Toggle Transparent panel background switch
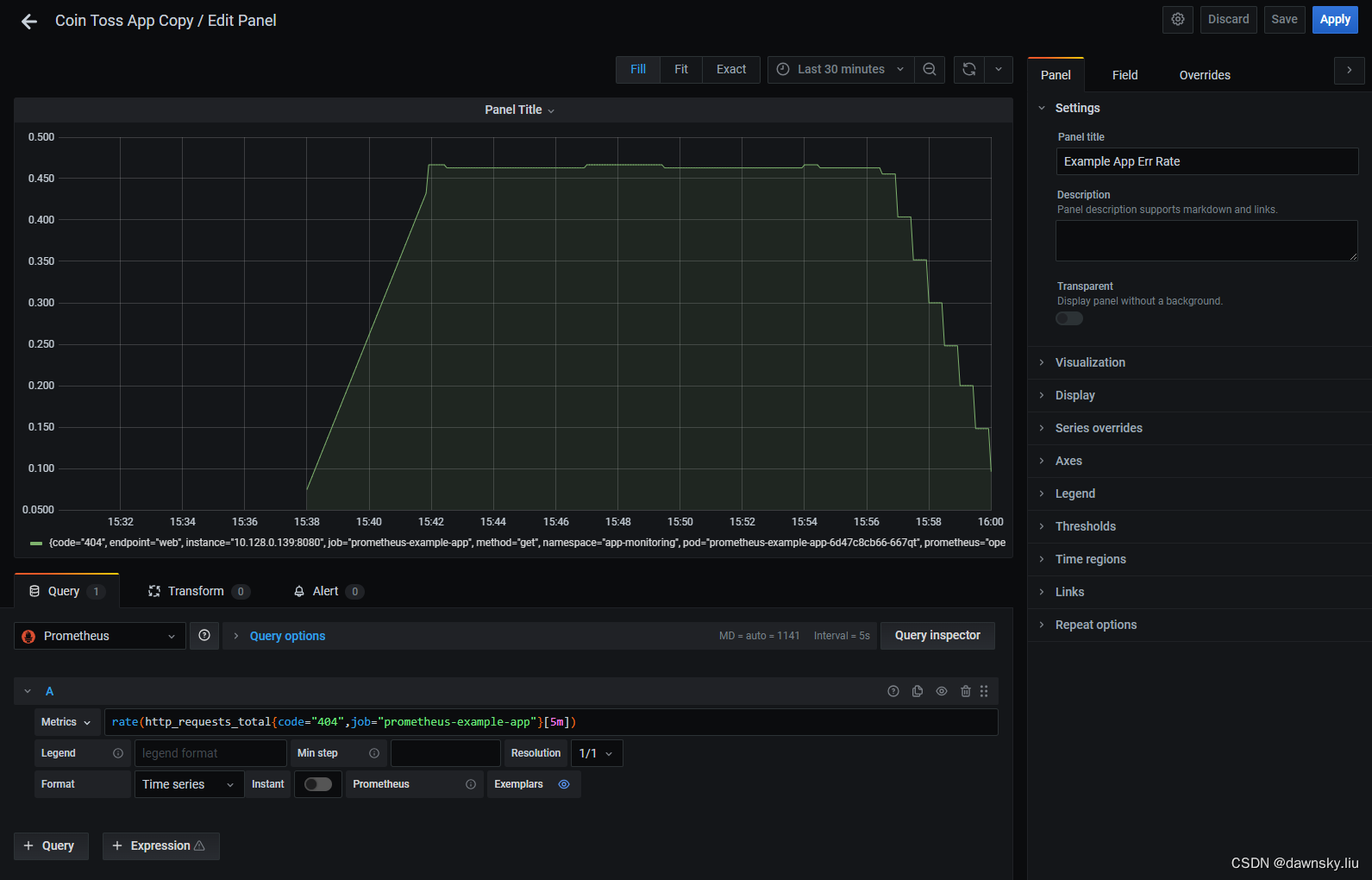 click(1069, 318)
